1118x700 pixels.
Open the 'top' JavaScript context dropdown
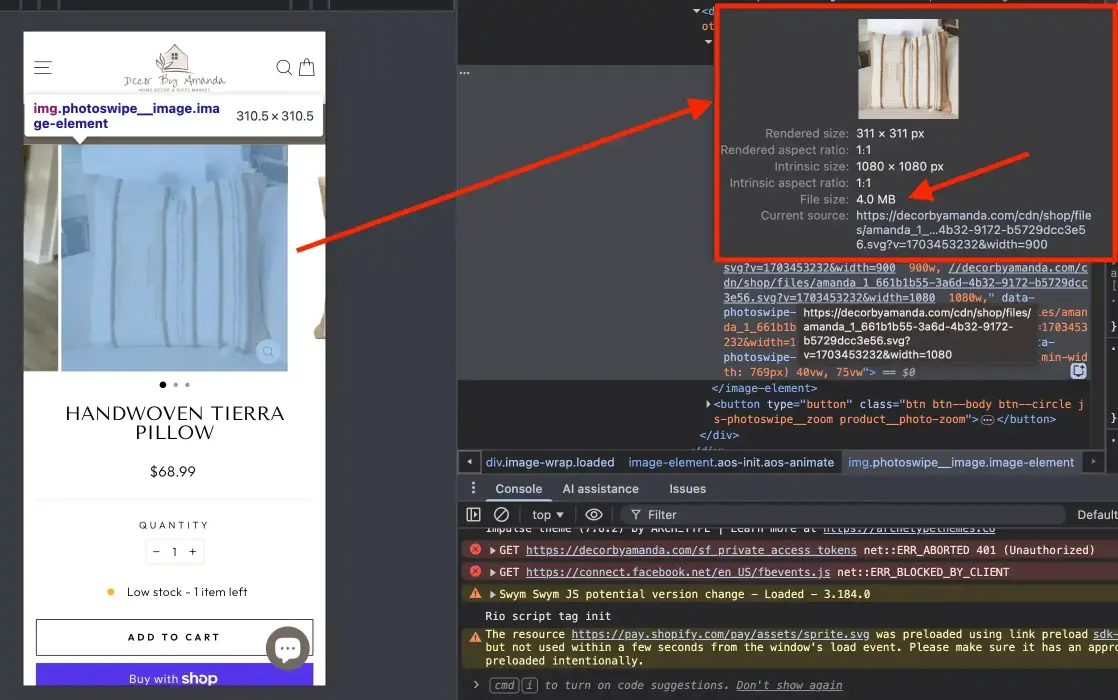tap(547, 515)
